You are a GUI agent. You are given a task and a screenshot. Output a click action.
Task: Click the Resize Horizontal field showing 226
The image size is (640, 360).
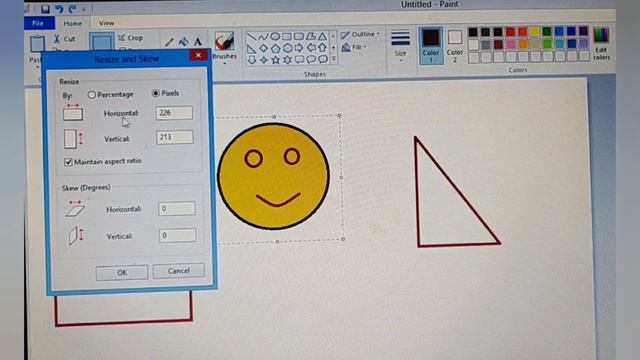pyautogui.click(x=174, y=113)
